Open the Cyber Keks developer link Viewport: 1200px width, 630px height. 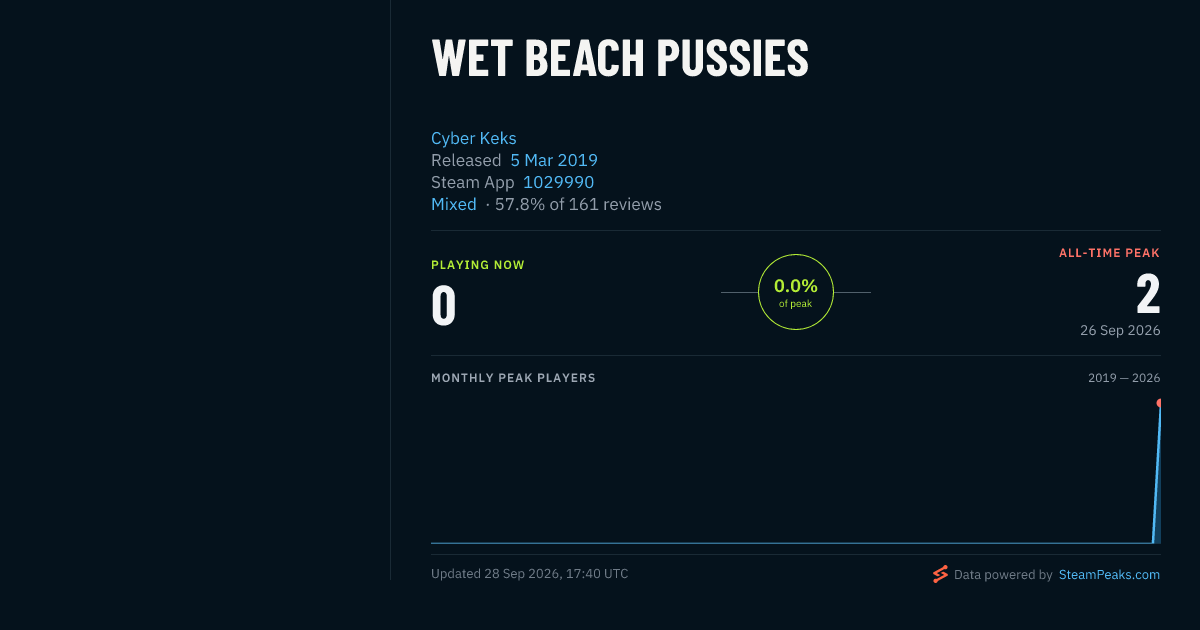pos(474,138)
